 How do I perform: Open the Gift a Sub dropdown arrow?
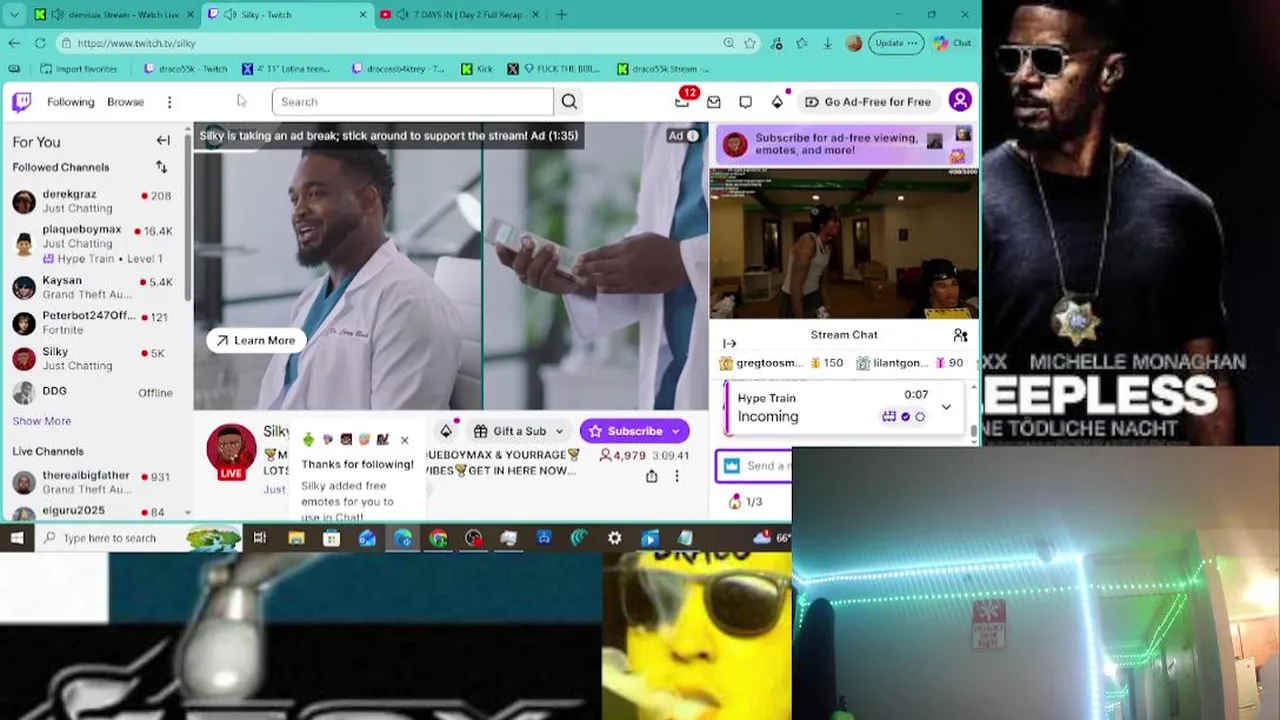pos(558,431)
